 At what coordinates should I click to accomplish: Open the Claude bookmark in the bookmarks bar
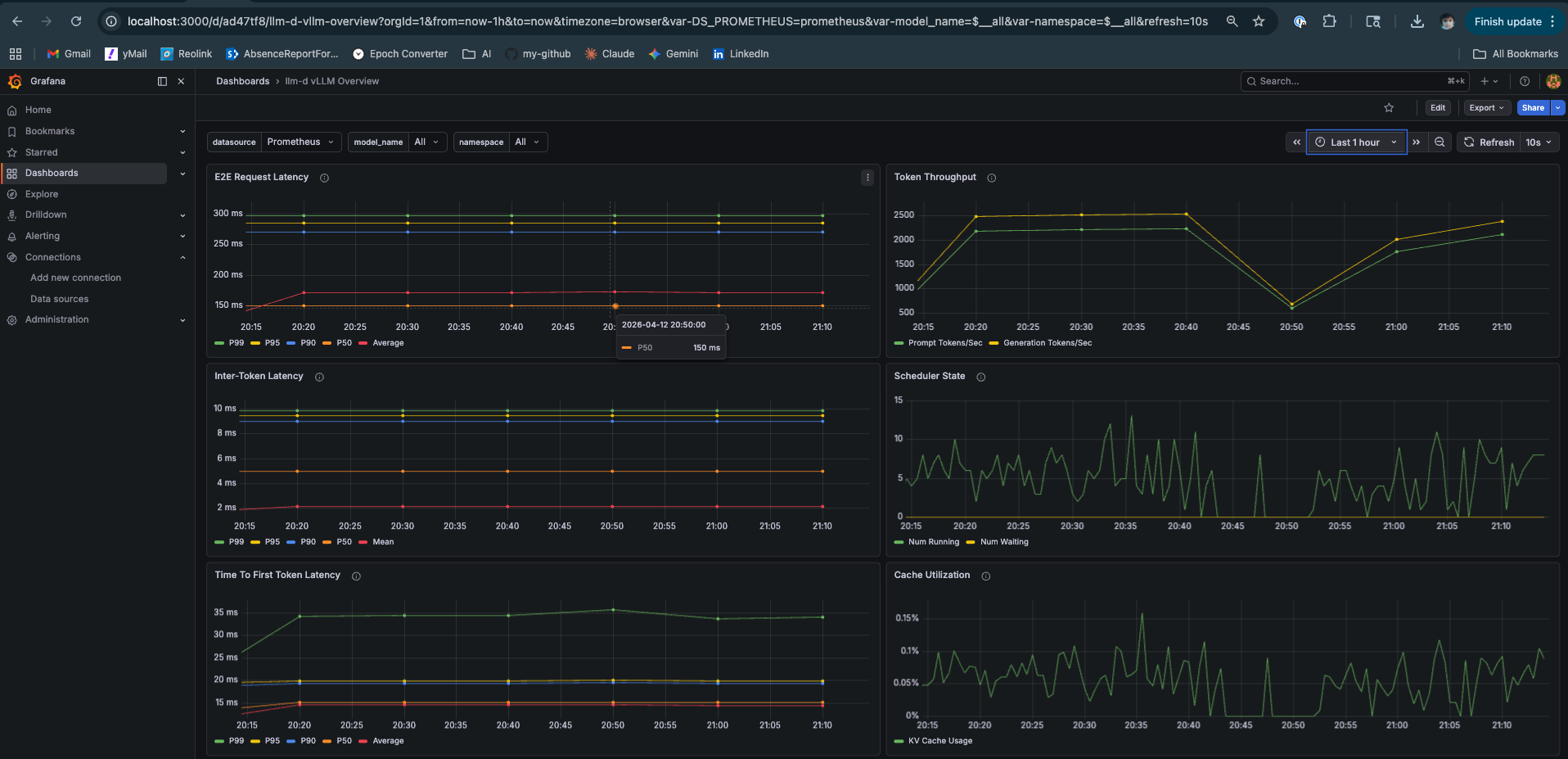click(609, 53)
